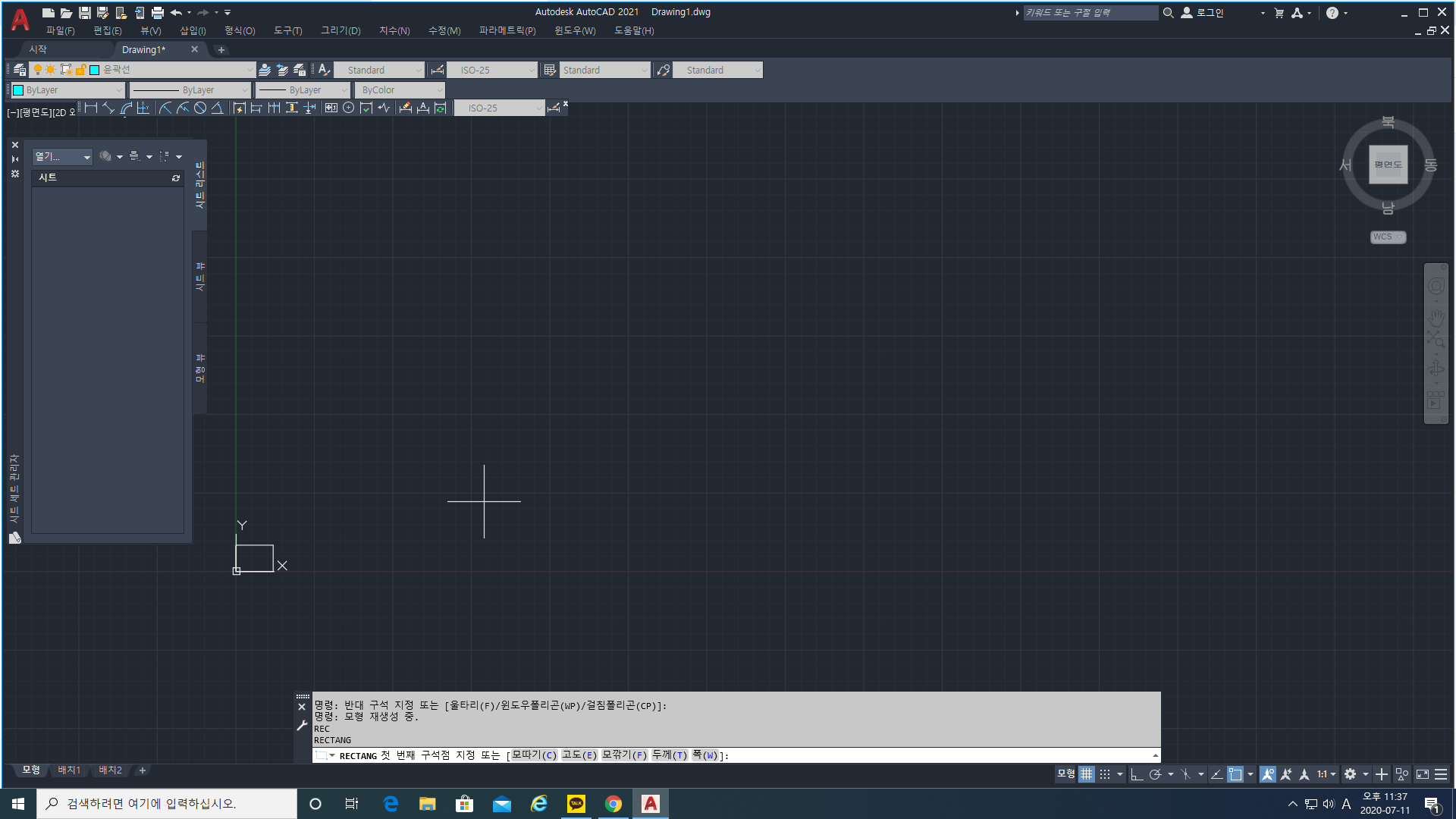Click the Center Mark circle icon
The image size is (1456, 819).
[349, 108]
